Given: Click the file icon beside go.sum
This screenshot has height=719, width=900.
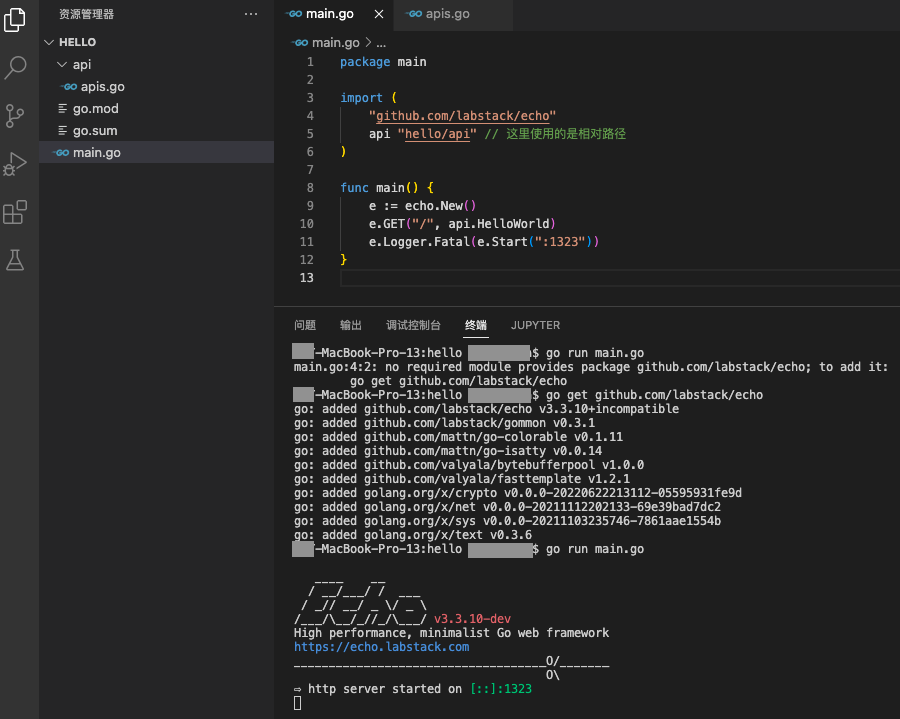Looking at the screenshot, I should pos(63,131).
